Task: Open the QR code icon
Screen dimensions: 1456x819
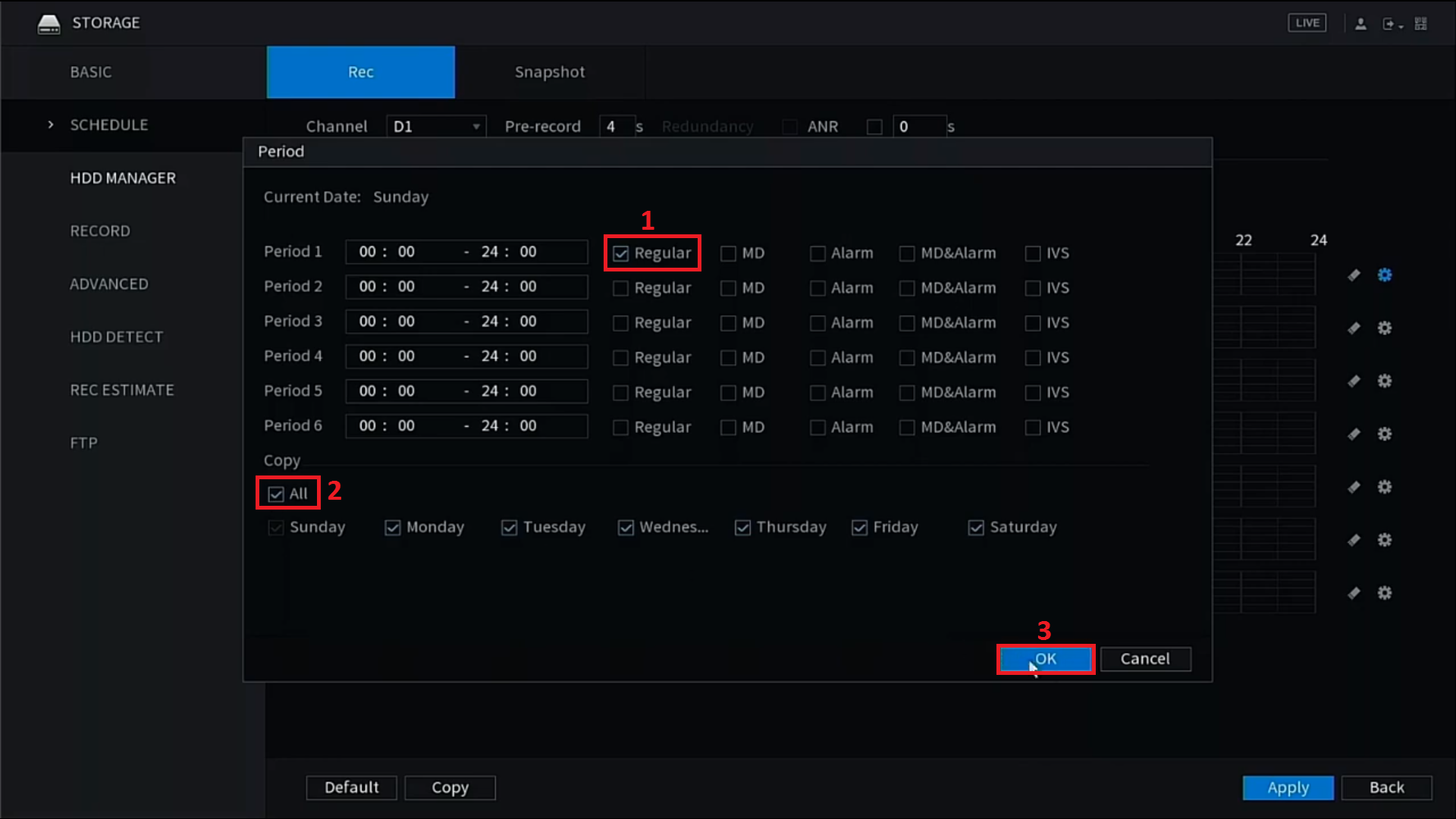Action: (x=1421, y=24)
